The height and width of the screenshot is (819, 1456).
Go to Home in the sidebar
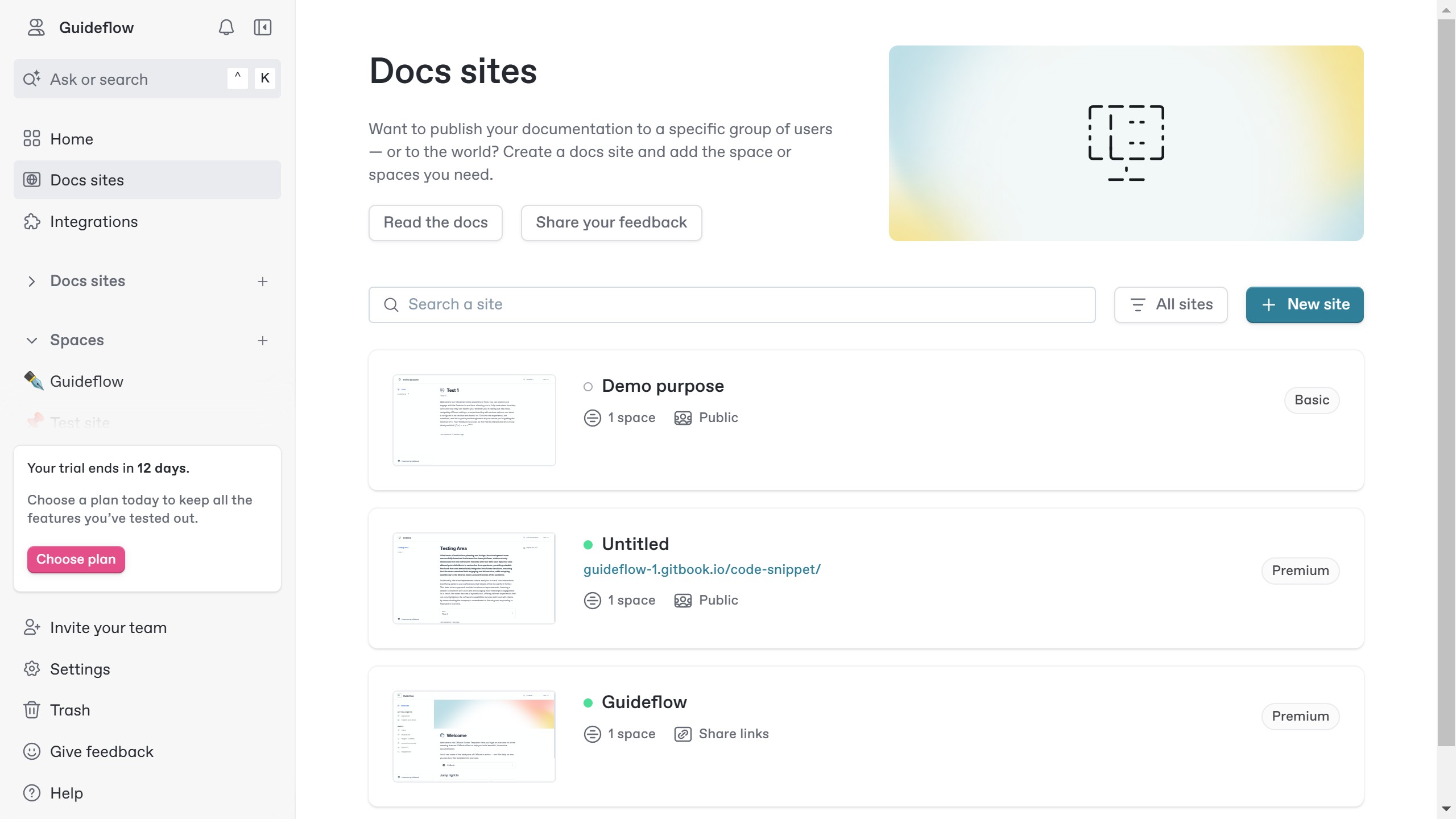pos(147,139)
